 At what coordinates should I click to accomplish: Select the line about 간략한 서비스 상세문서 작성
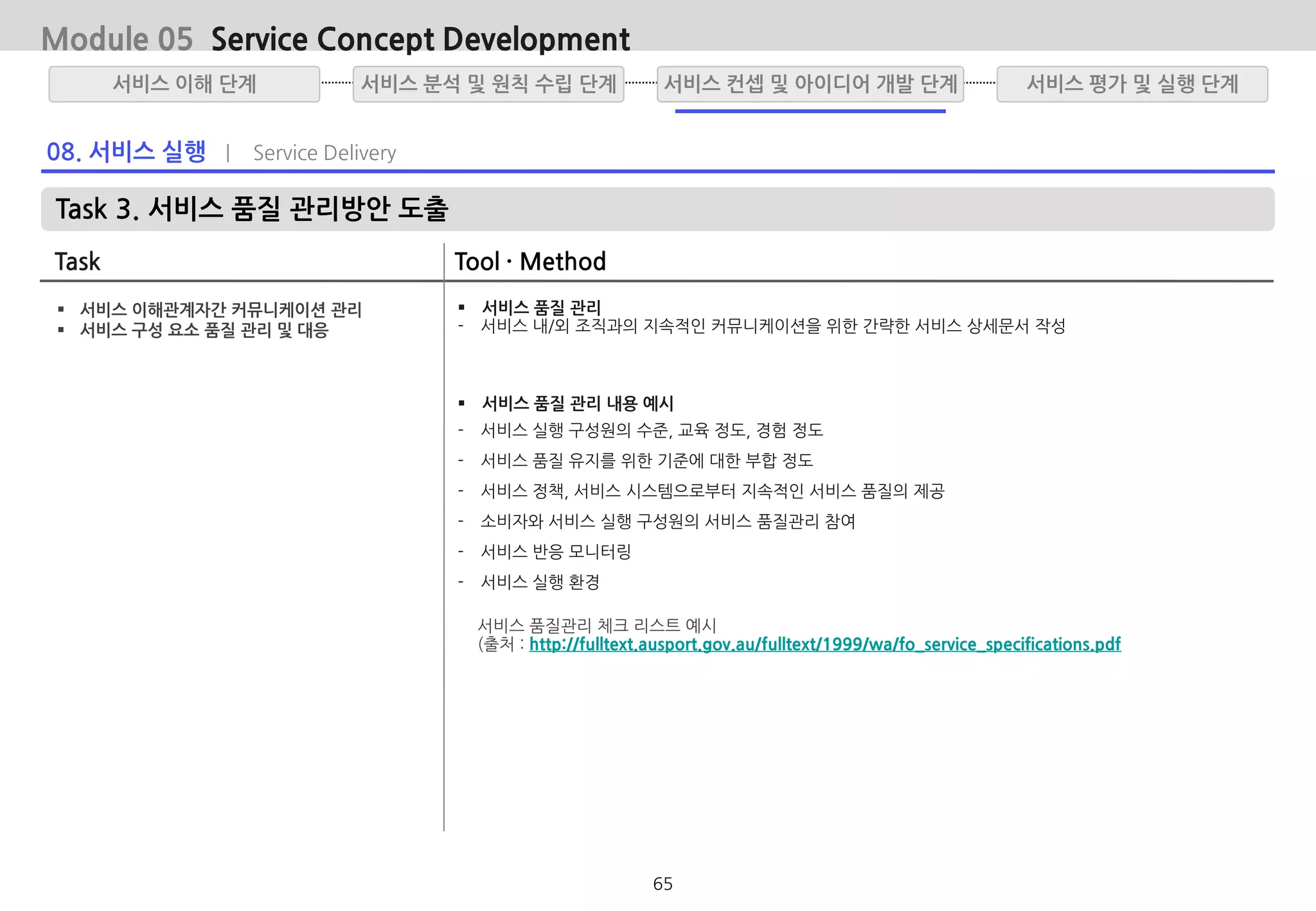(x=773, y=326)
